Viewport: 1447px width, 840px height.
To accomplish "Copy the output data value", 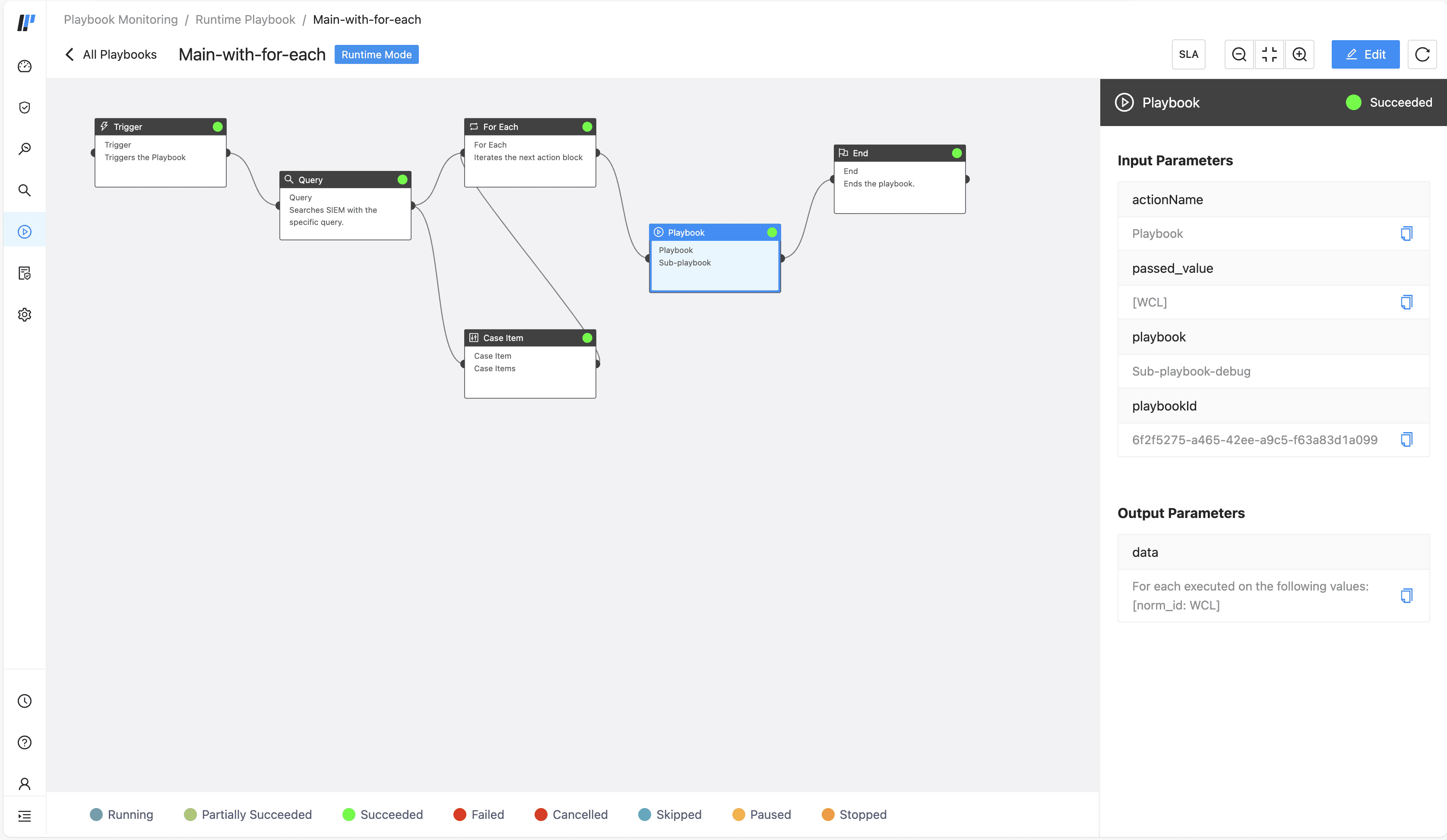I will [1406, 595].
